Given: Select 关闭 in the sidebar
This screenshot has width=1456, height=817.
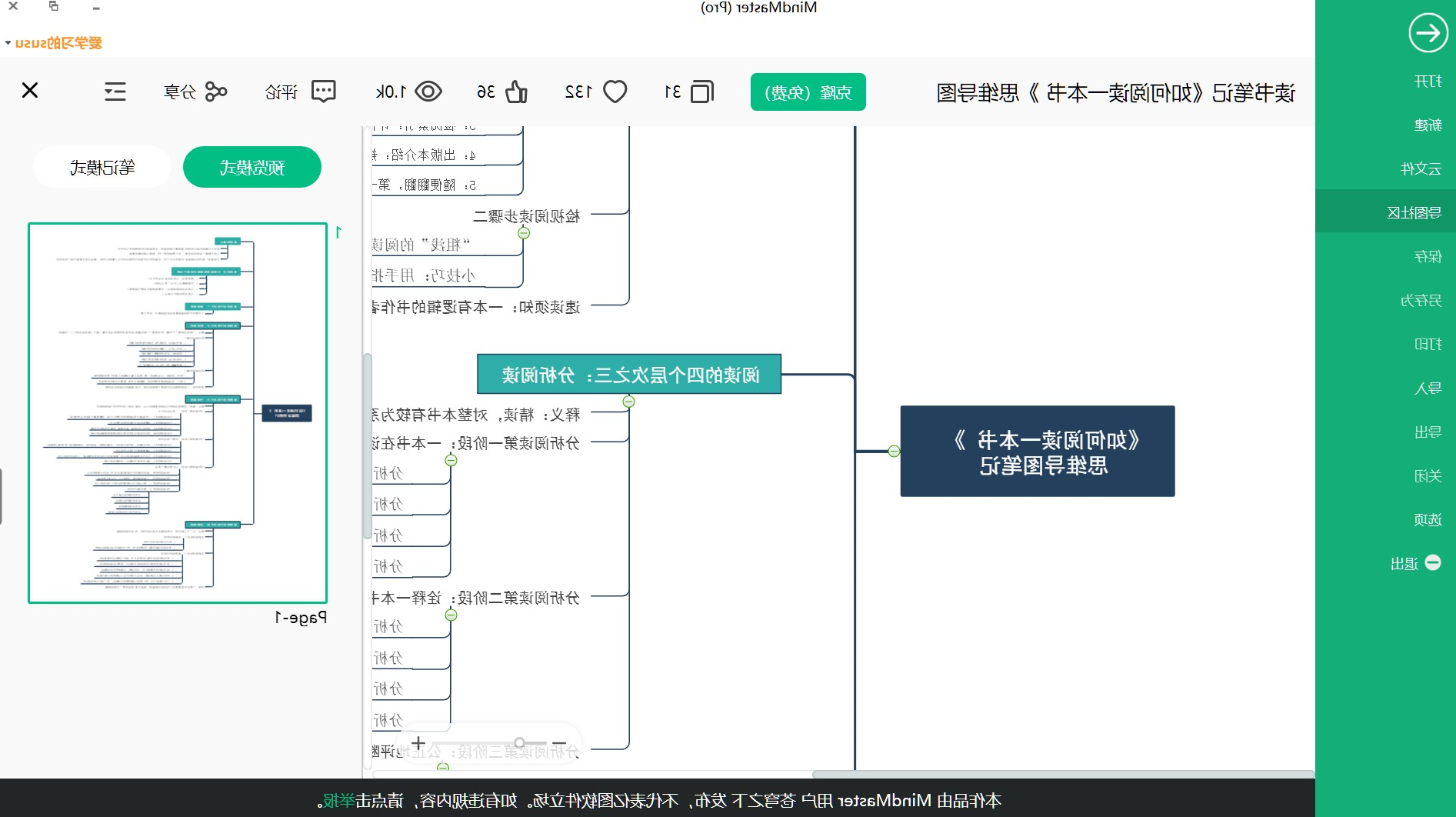Looking at the screenshot, I should (1428, 475).
